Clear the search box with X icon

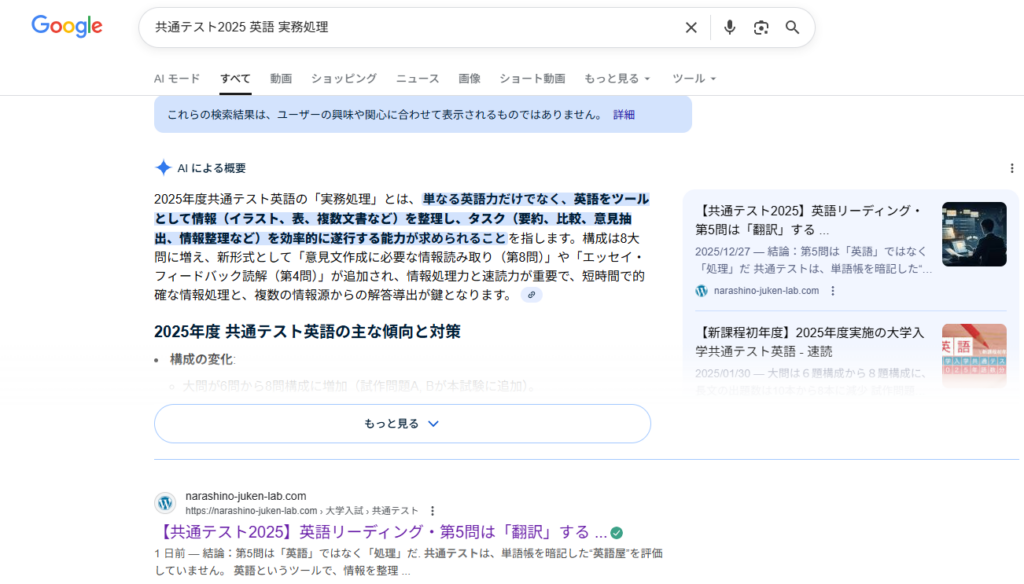691,28
